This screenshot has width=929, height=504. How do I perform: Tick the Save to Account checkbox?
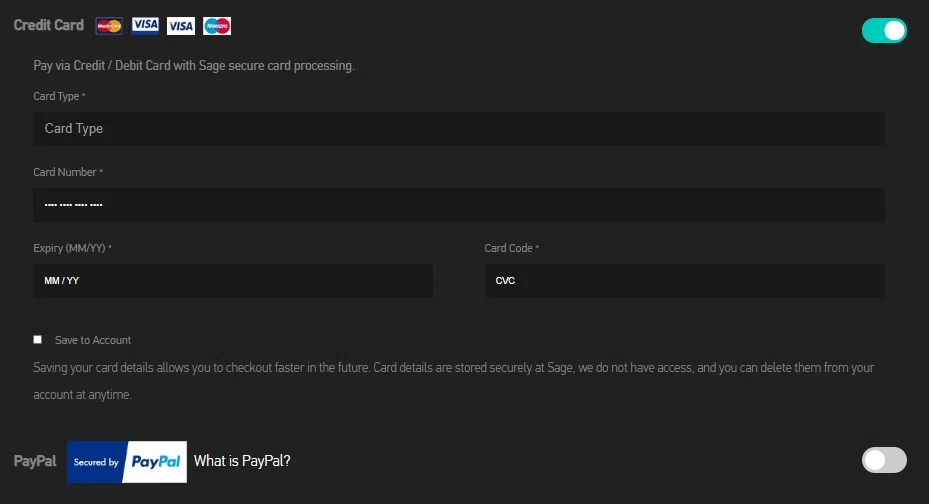[38, 340]
